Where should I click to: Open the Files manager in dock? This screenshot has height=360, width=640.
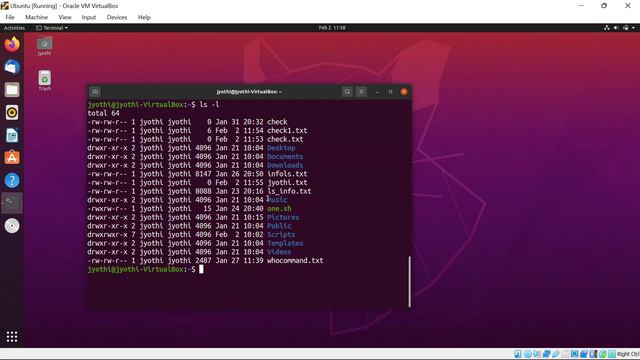coord(12,90)
